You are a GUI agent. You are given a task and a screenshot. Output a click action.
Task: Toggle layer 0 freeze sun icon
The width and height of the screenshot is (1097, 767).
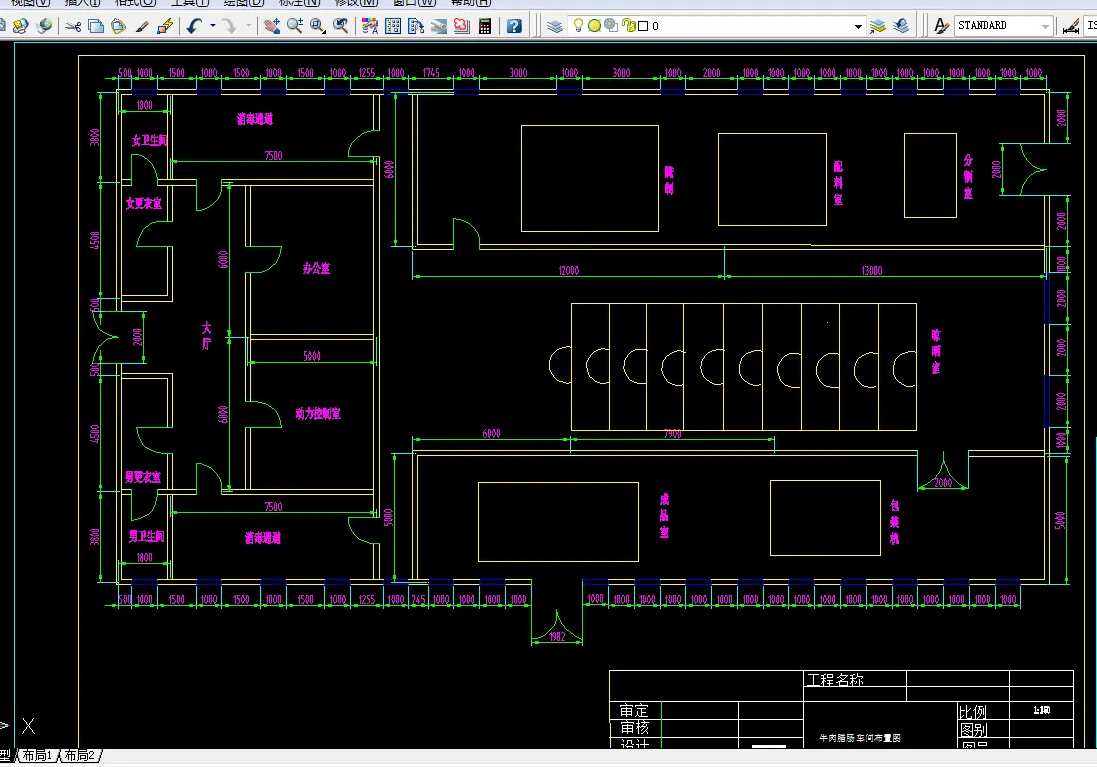pyautogui.click(x=594, y=26)
